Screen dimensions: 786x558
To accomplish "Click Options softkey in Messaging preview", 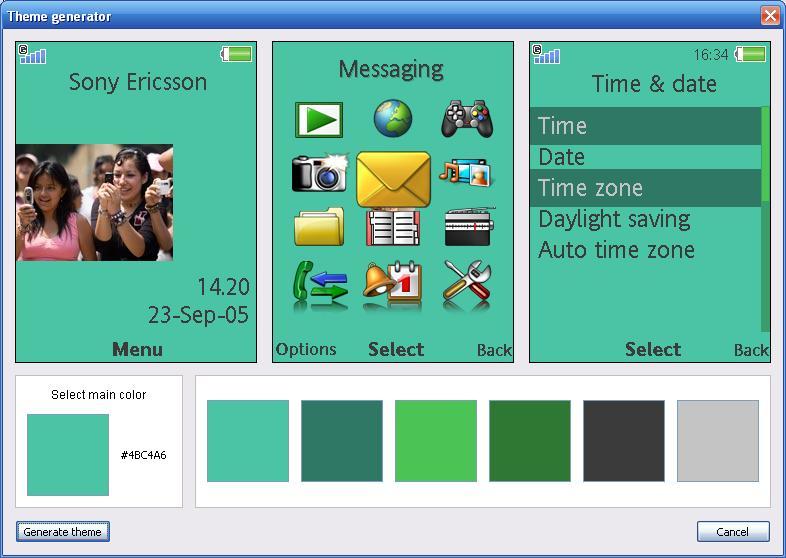I will (x=306, y=349).
